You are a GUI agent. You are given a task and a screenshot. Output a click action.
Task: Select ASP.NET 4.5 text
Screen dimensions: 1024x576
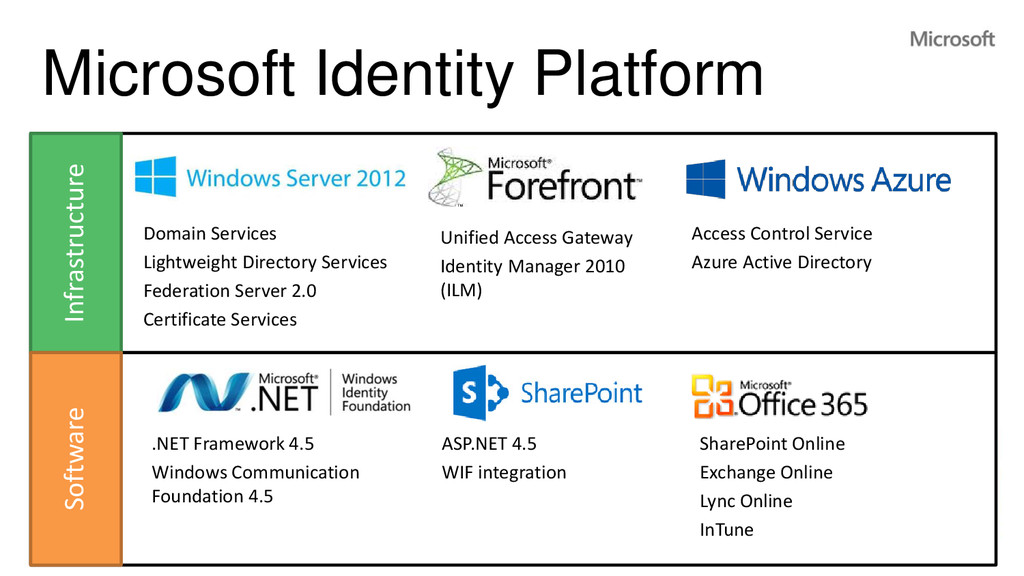(489, 444)
